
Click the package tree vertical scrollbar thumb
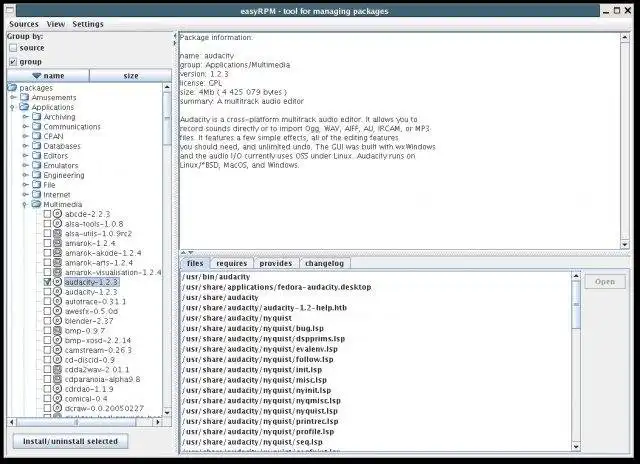click(x=167, y=118)
